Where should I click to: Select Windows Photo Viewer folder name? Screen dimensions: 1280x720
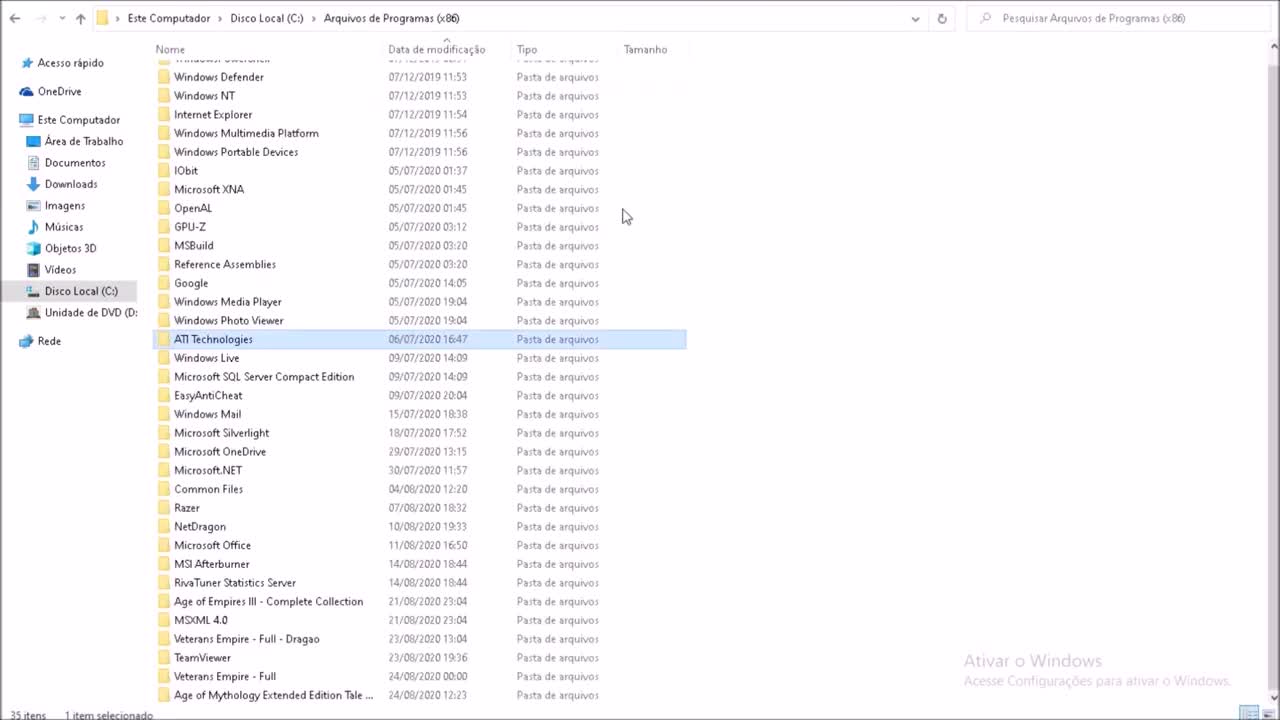click(229, 321)
